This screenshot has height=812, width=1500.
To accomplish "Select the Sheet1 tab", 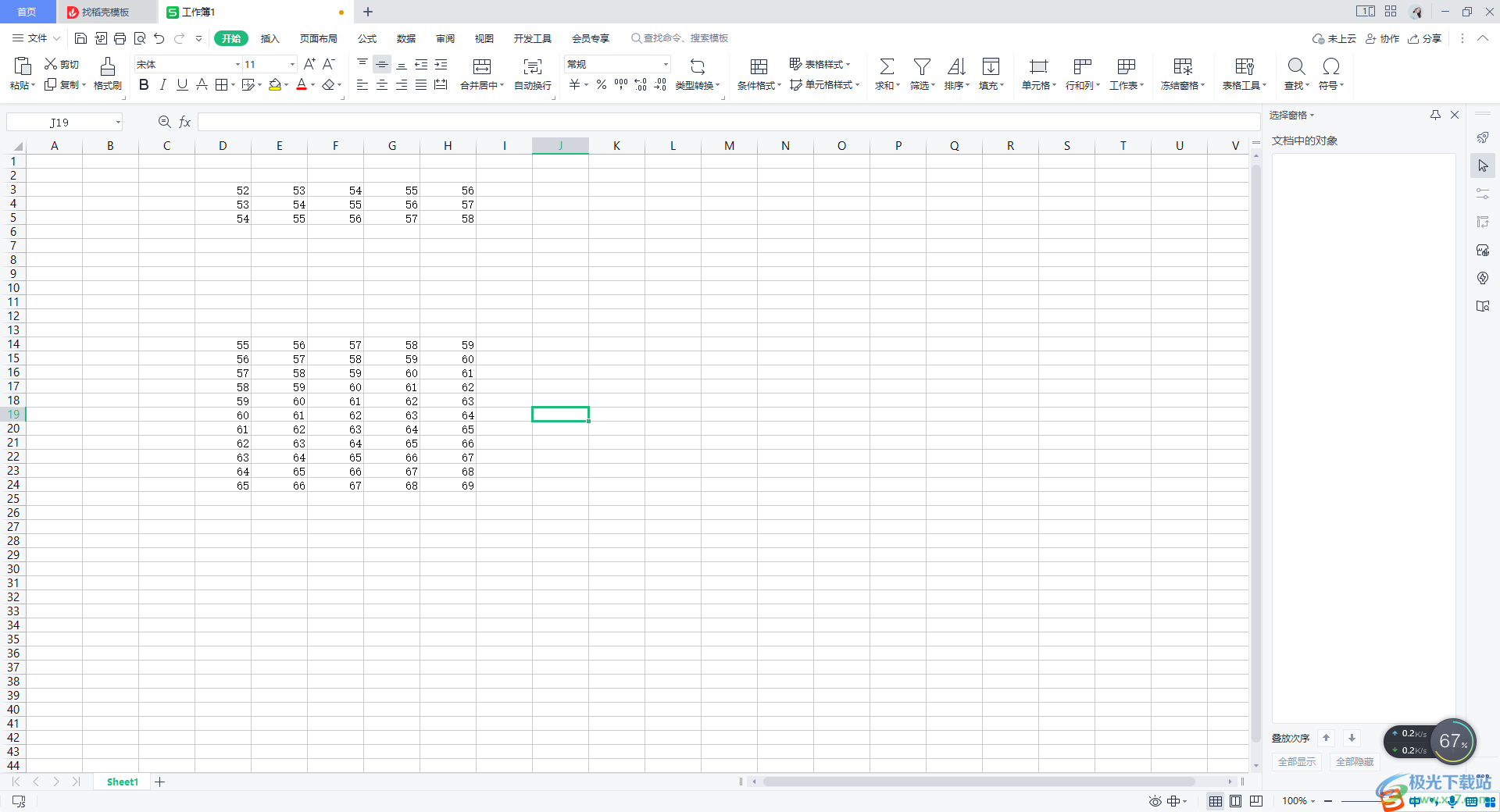I will click(123, 782).
